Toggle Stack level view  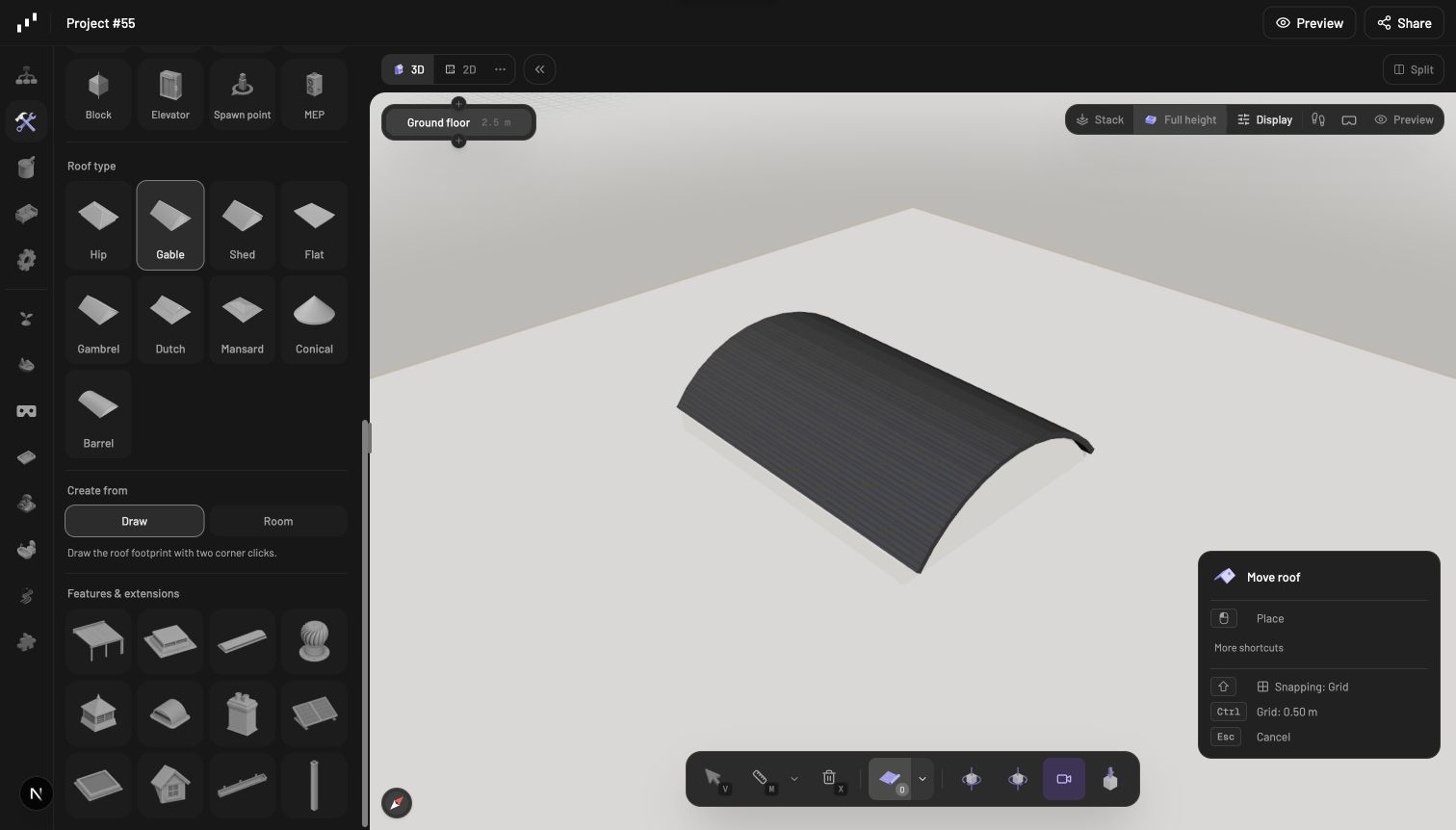pos(1100,120)
